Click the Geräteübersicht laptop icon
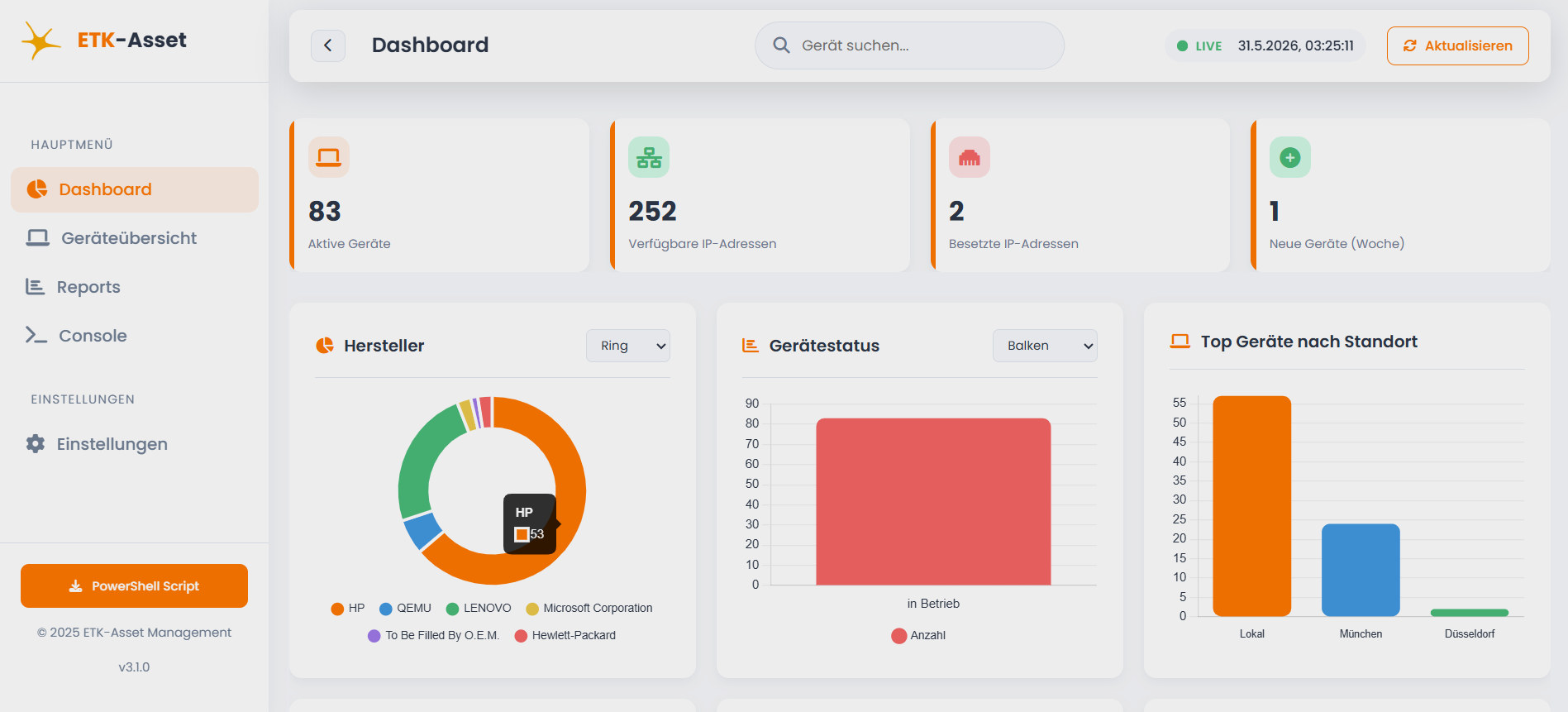This screenshot has height=712, width=1568. point(38,238)
